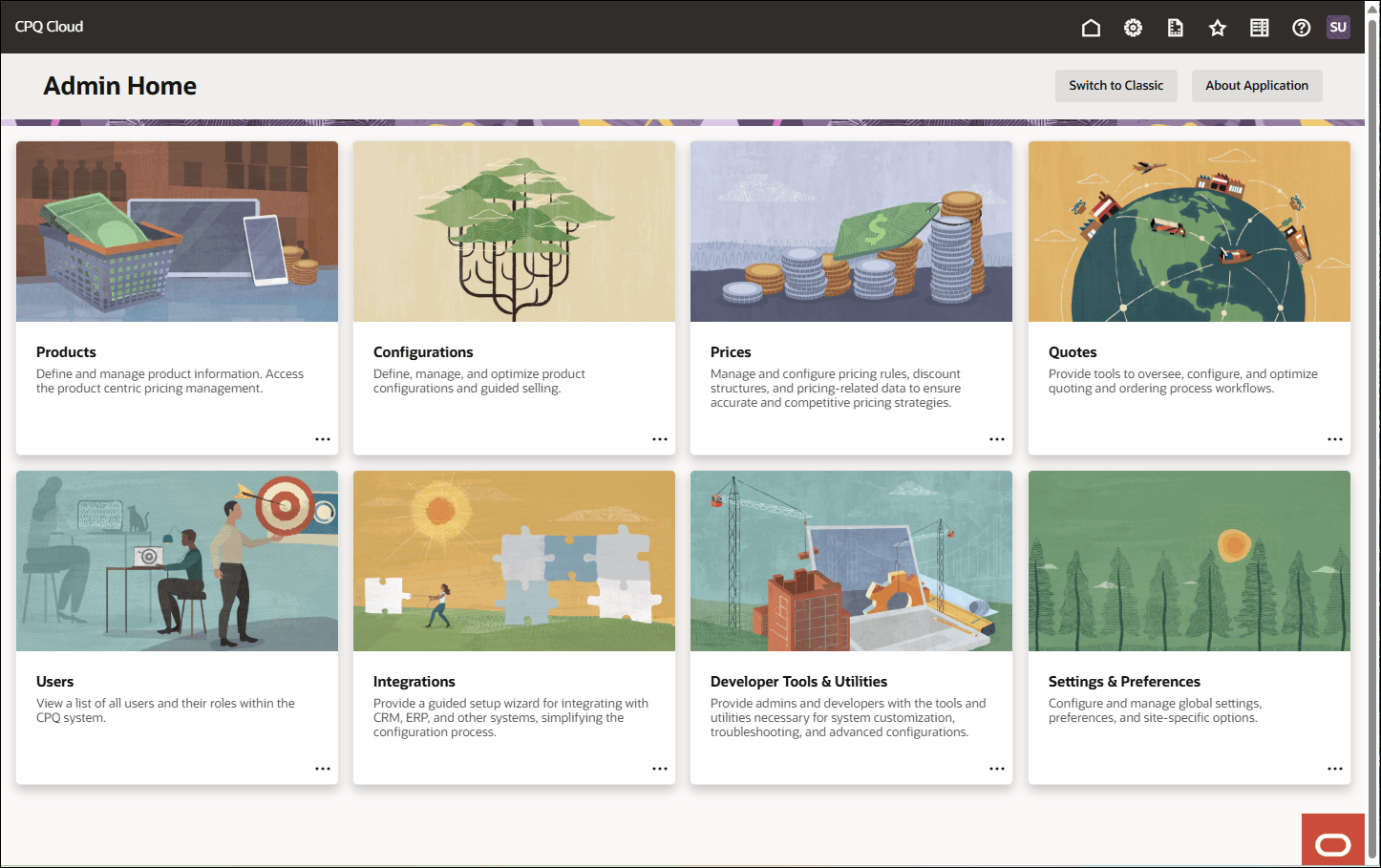Open the Products card title
This screenshot has height=868, width=1381.
point(66,352)
